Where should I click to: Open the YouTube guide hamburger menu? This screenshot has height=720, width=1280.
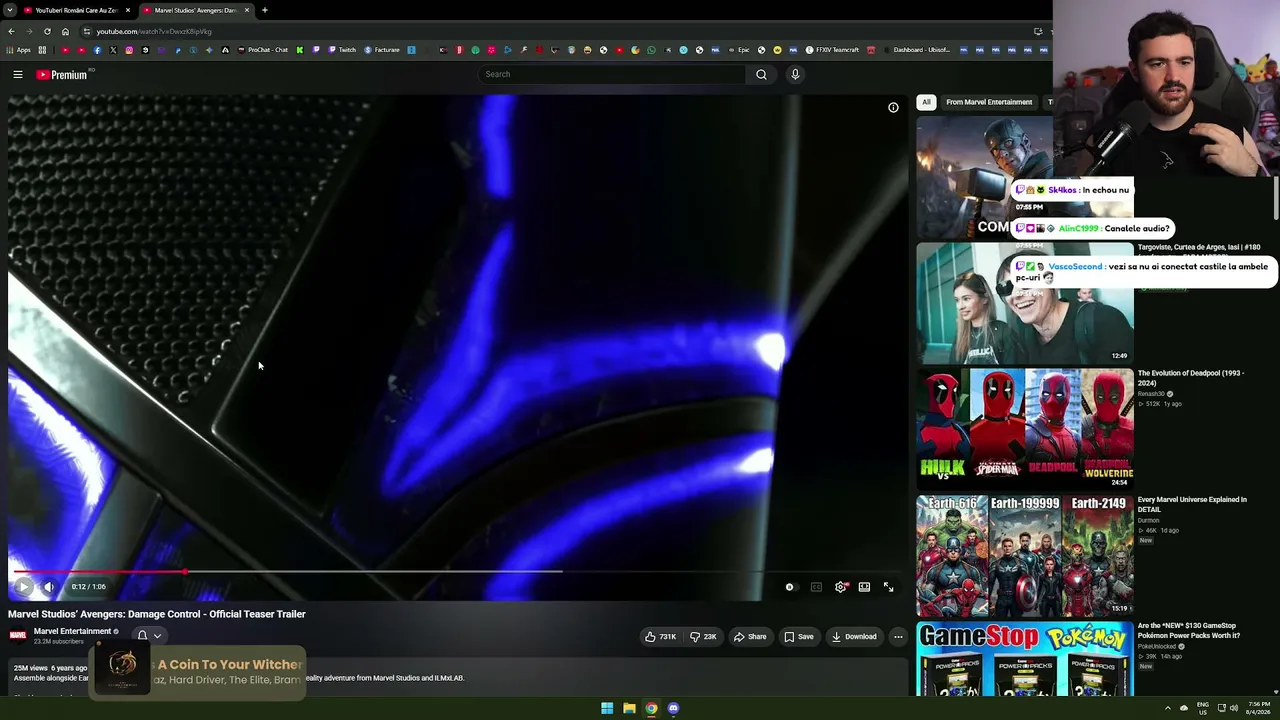click(x=18, y=74)
